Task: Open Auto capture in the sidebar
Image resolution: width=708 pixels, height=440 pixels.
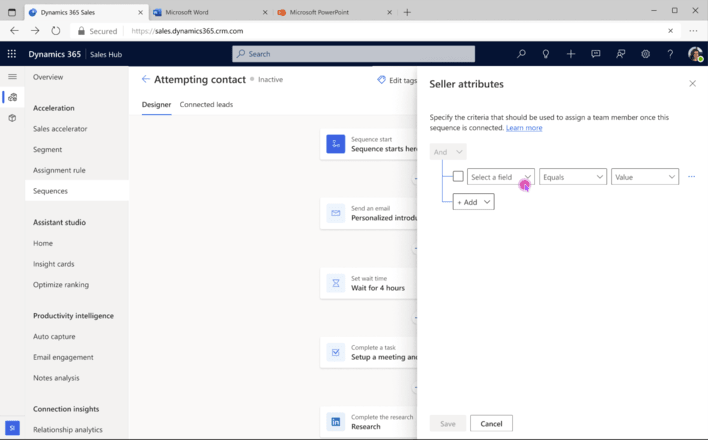Action: click(x=54, y=337)
